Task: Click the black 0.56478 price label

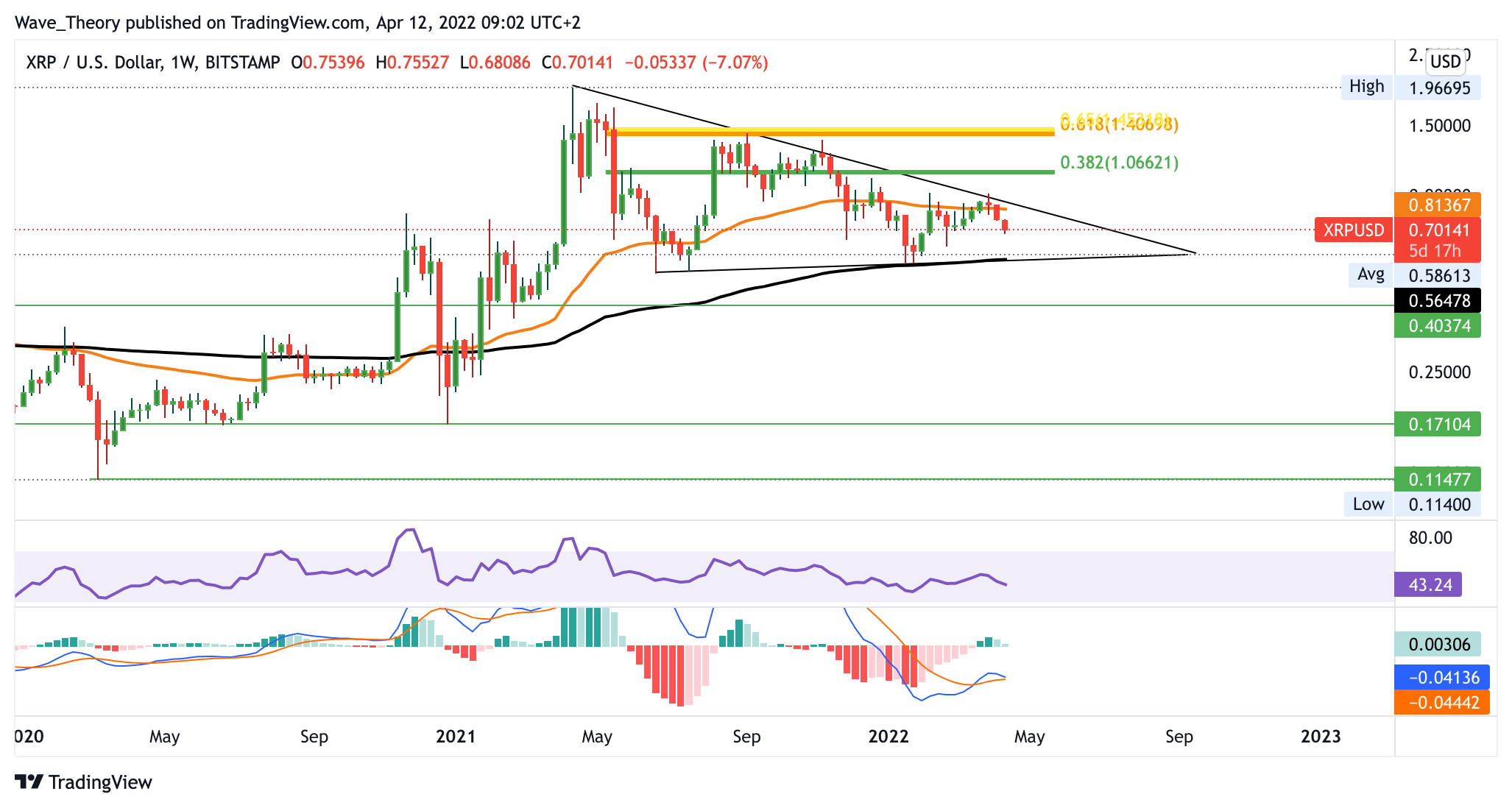Action: pyautogui.click(x=1438, y=300)
